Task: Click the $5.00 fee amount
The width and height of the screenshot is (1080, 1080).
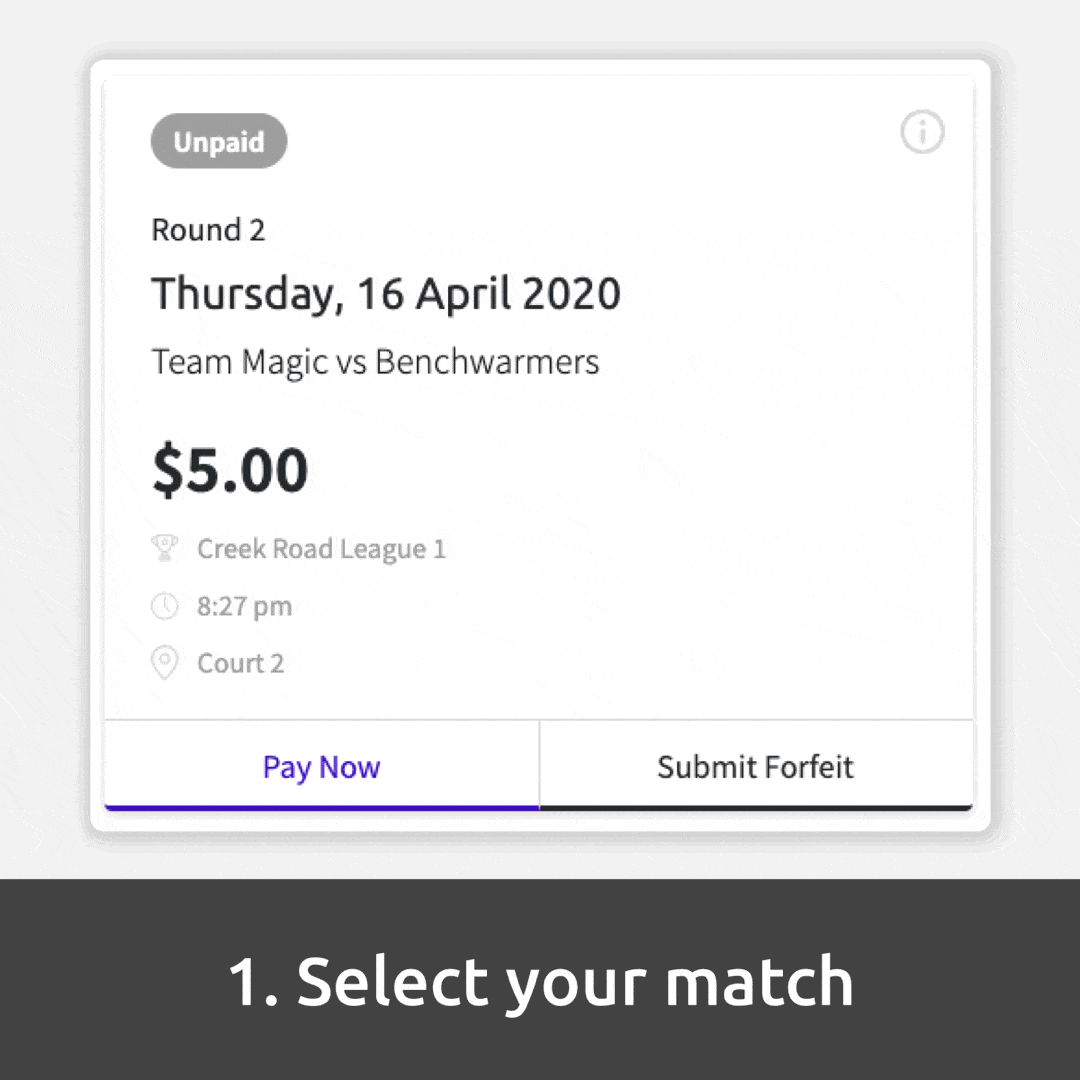Action: (x=229, y=468)
